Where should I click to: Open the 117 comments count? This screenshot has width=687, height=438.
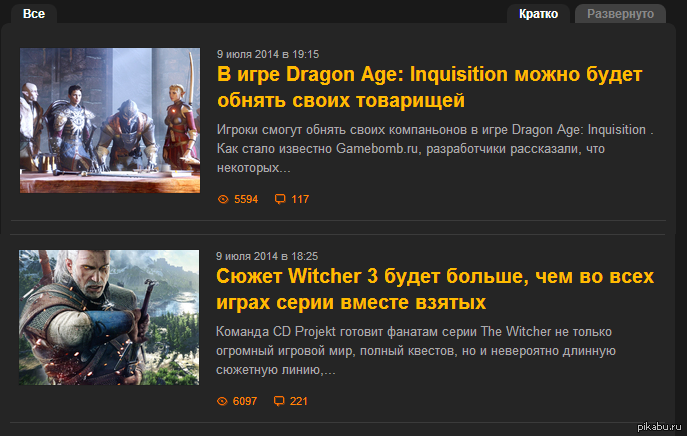[x=300, y=199]
